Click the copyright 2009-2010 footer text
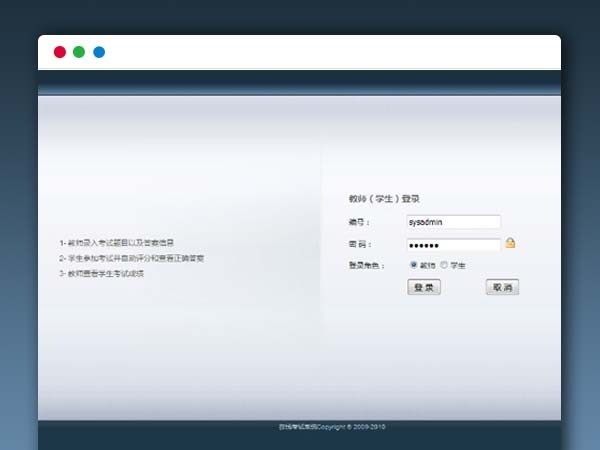The width and height of the screenshot is (600, 450). point(331,427)
